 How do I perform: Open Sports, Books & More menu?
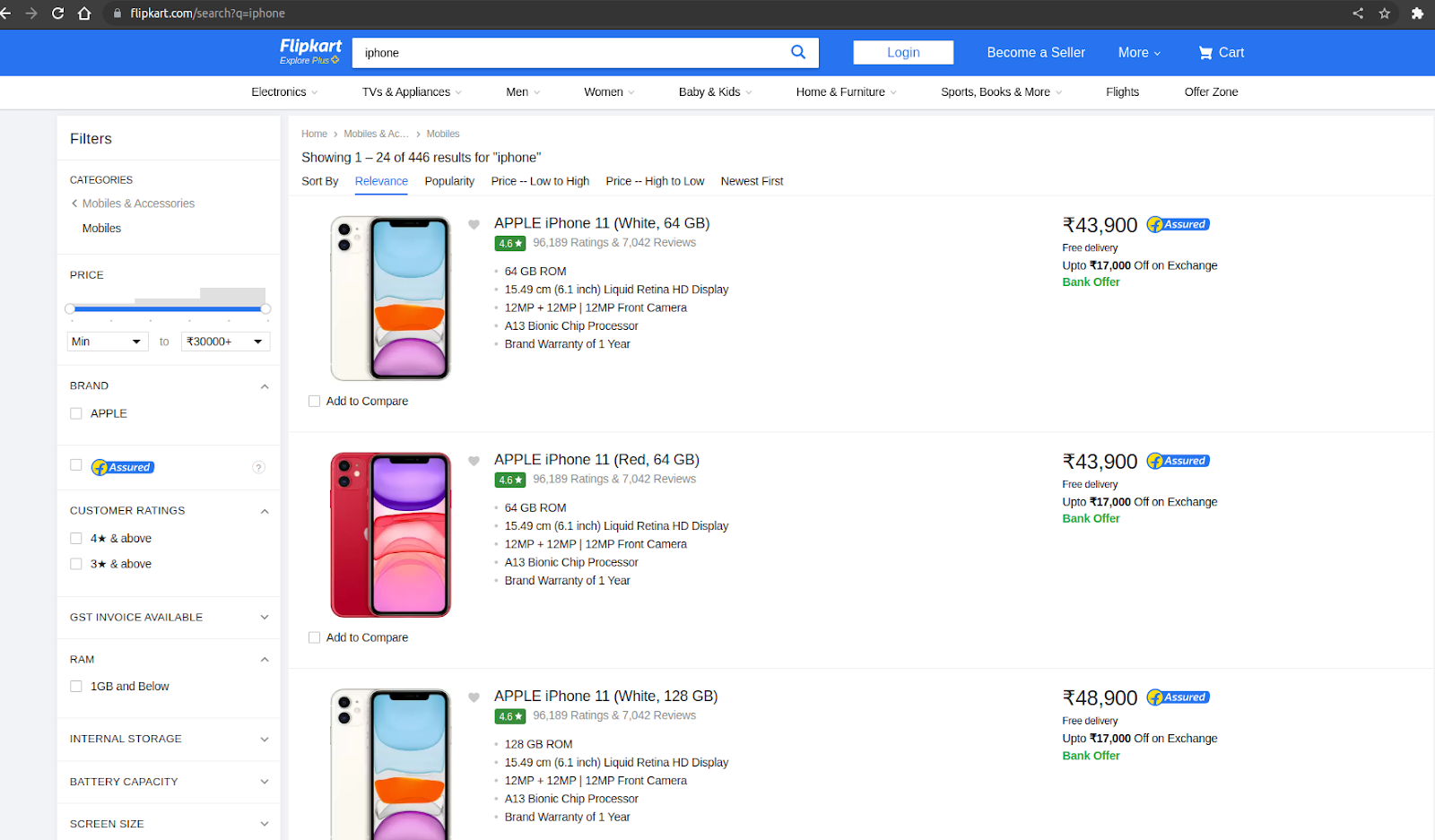(x=1001, y=92)
